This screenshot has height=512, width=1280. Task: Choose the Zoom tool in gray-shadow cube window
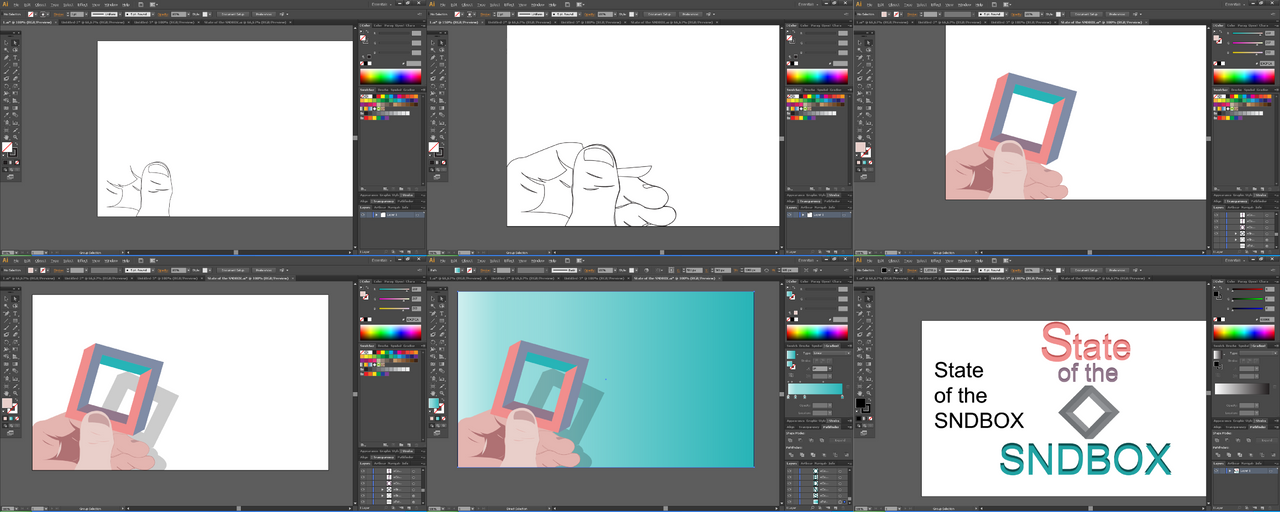15,393
